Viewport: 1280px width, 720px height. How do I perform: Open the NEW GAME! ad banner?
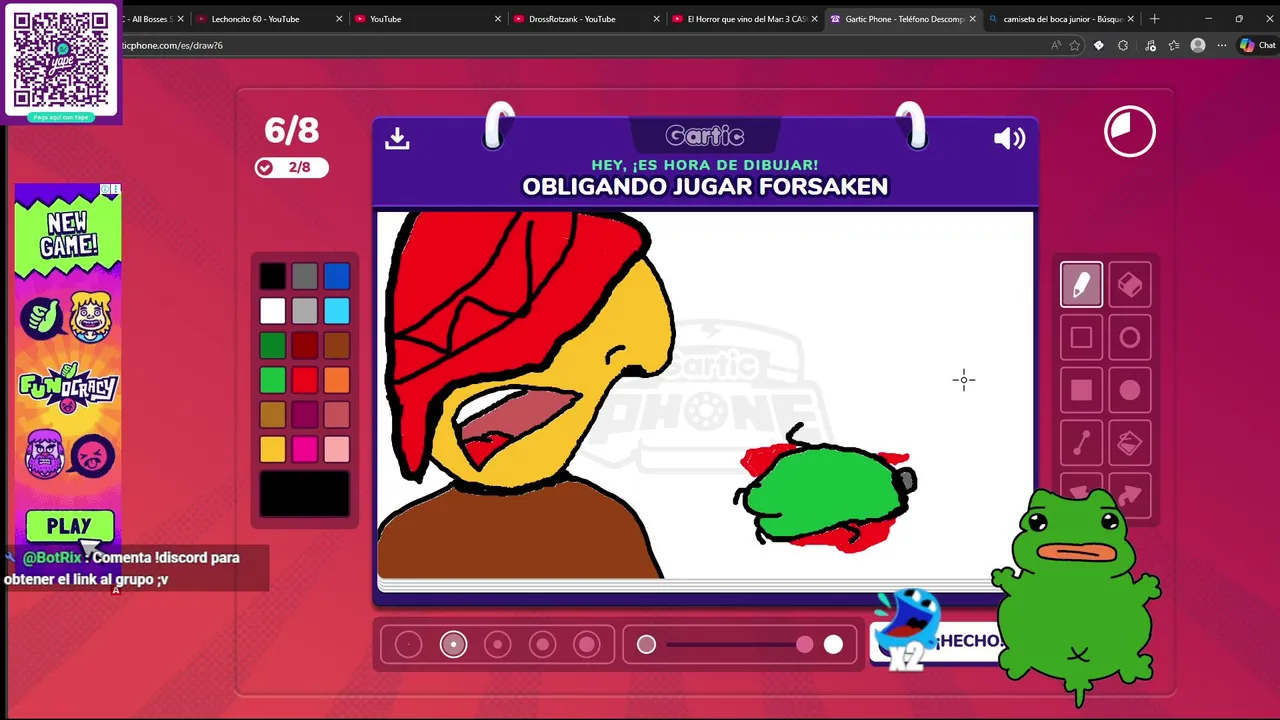pyautogui.click(x=68, y=235)
